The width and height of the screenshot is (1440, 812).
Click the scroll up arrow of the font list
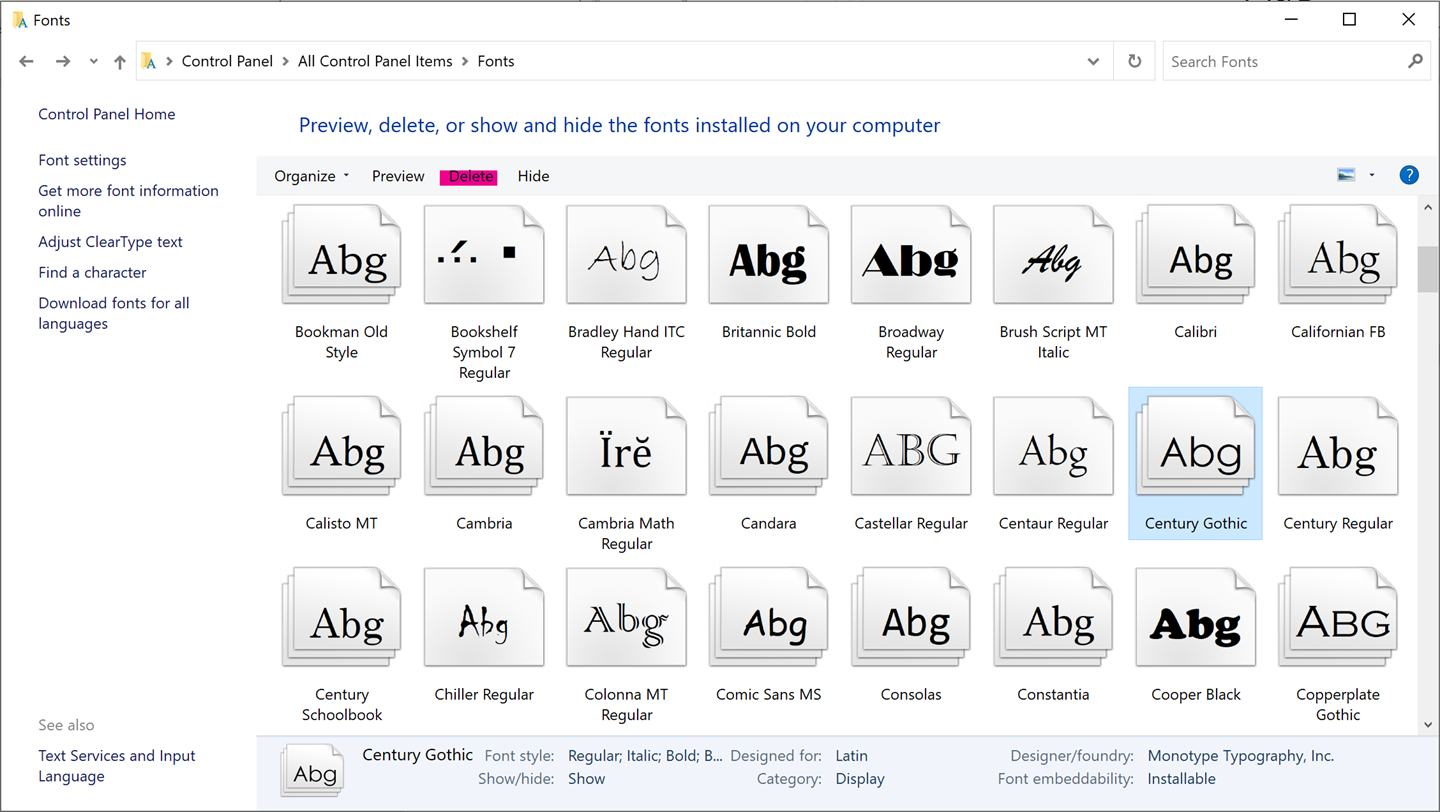pos(1427,206)
